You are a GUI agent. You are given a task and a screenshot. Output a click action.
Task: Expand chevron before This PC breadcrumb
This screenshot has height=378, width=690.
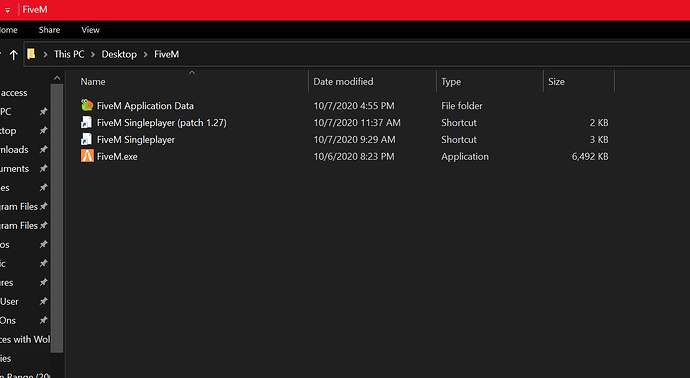click(x=45, y=55)
